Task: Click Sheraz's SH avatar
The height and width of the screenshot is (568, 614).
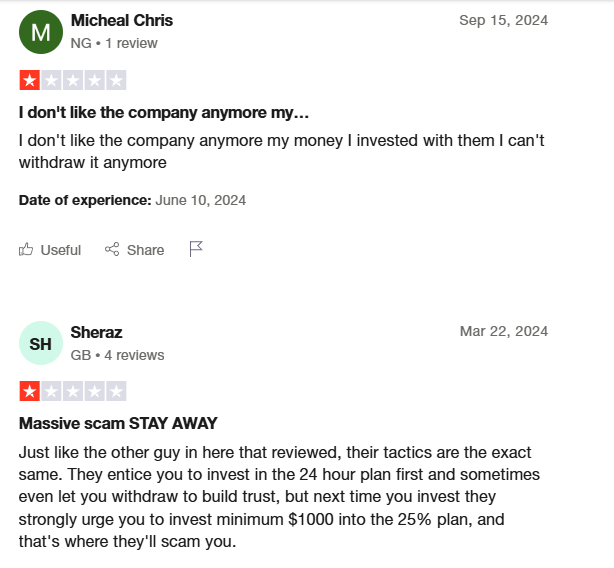Action: (41, 343)
